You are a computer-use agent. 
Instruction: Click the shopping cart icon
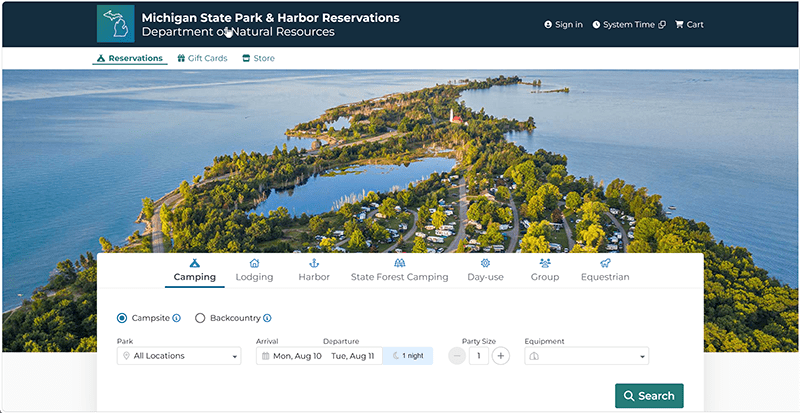click(679, 25)
